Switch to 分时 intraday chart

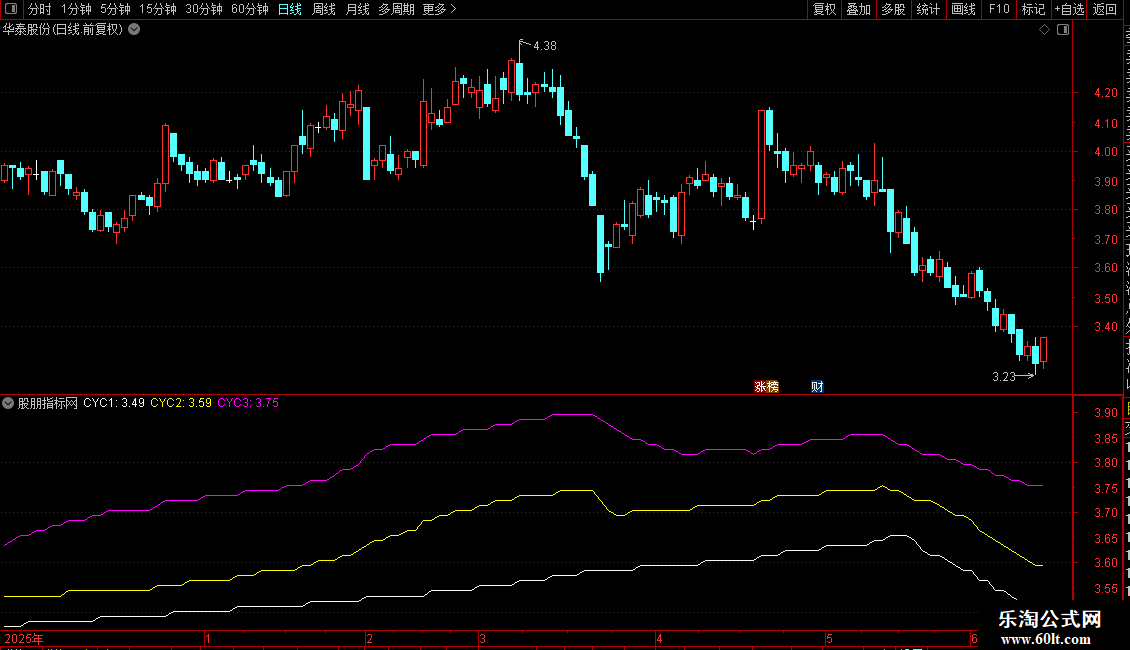click(x=40, y=9)
